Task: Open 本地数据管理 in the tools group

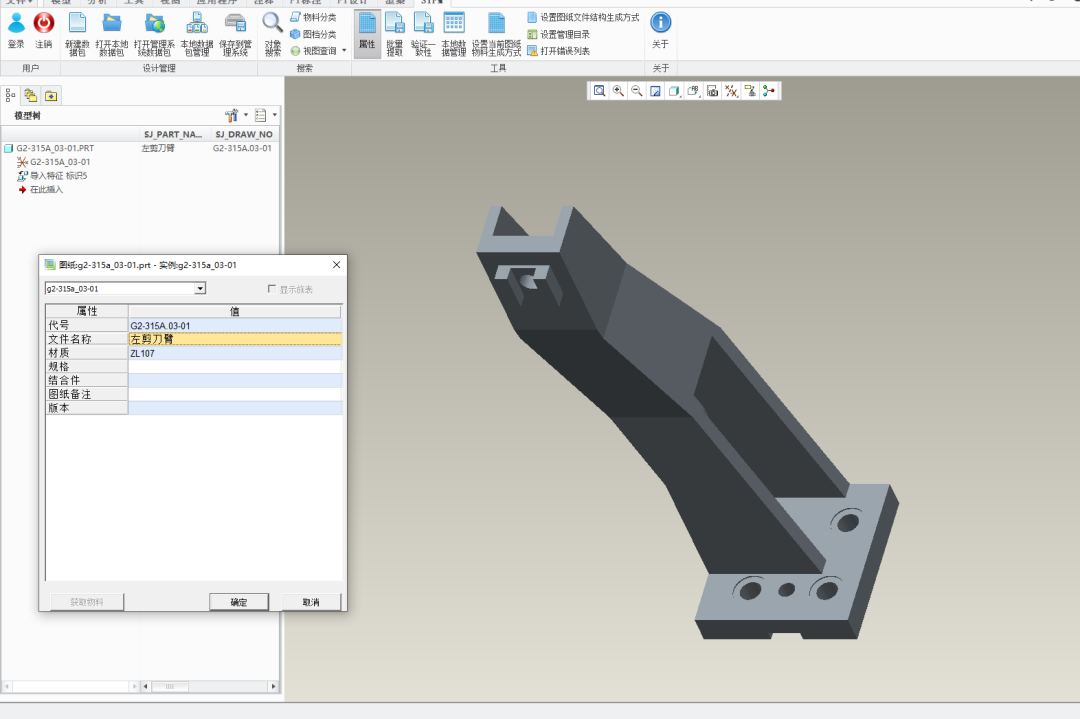Action: [x=454, y=24]
